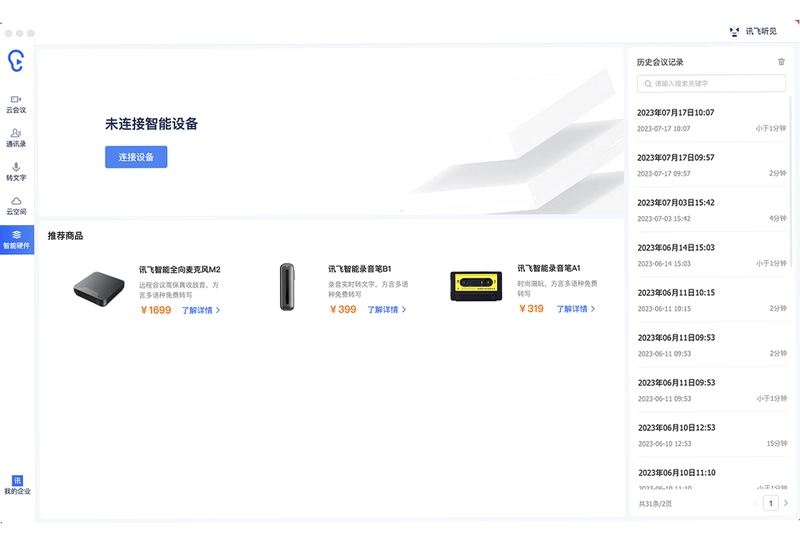Focus the 请输入搜索关键字 search field
The image size is (800, 543).
point(711,84)
